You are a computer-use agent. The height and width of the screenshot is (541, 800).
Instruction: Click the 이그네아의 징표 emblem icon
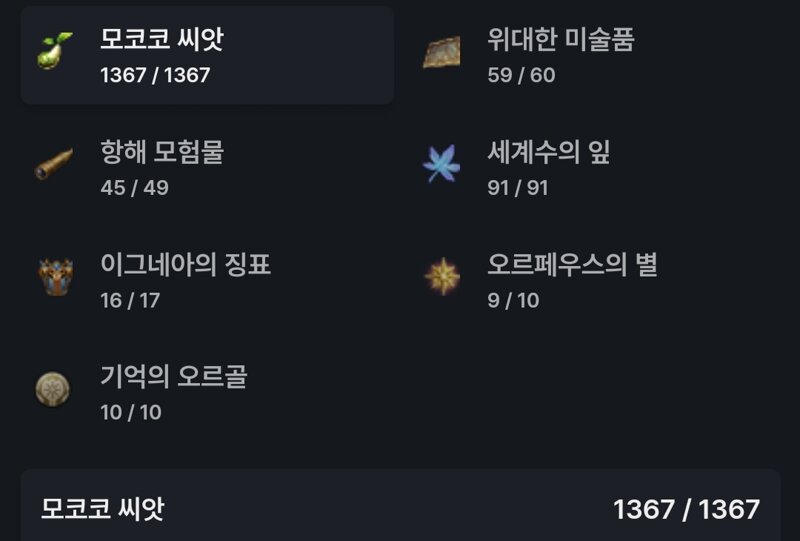click(x=55, y=277)
